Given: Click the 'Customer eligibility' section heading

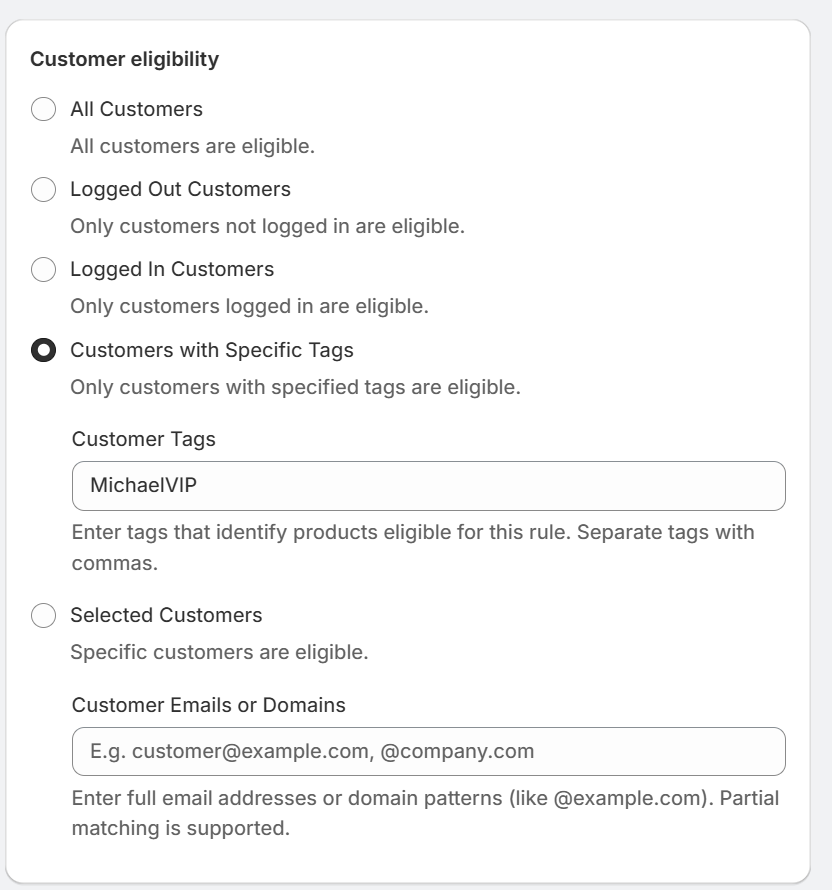Looking at the screenshot, I should [124, 59].
